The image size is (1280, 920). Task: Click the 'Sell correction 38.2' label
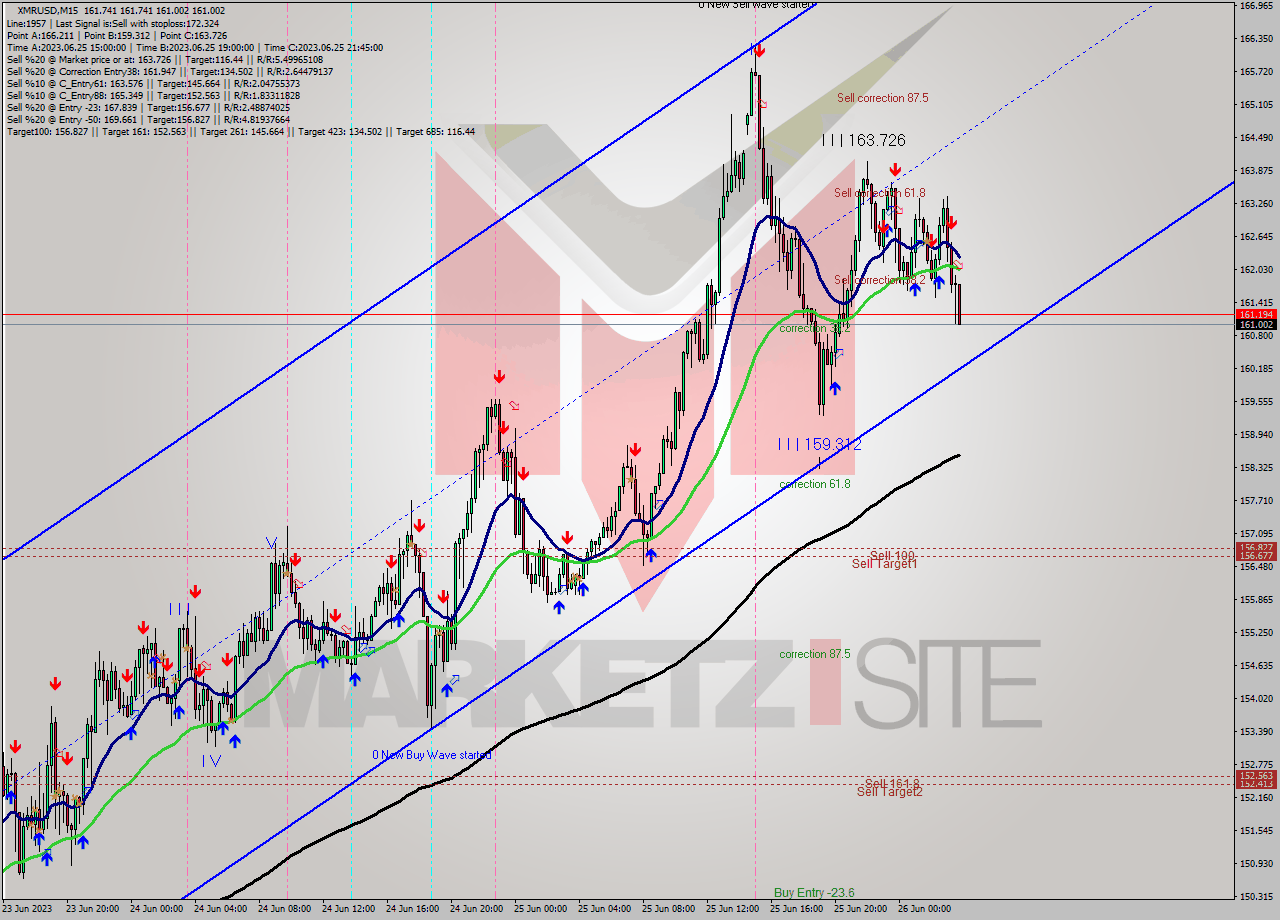(880, 280)
